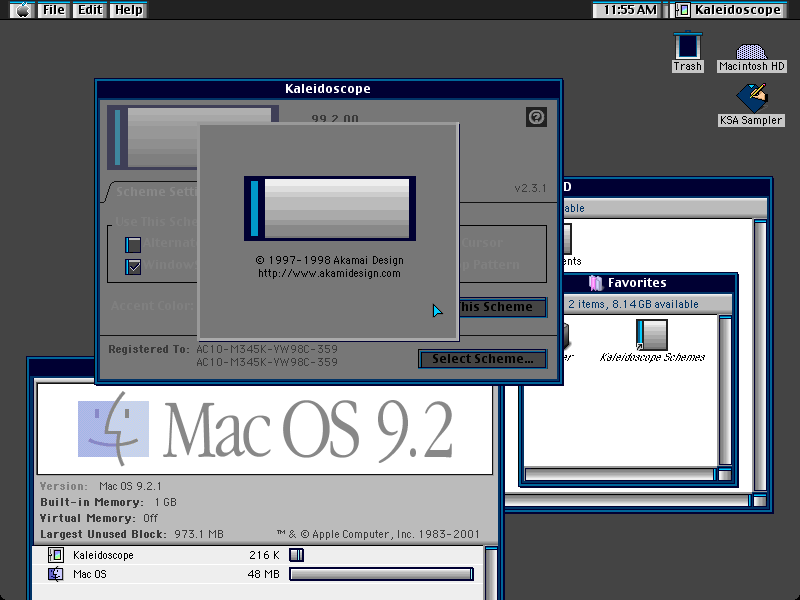Click the Registered To label
800x600 pixels.
coord(149,349)
